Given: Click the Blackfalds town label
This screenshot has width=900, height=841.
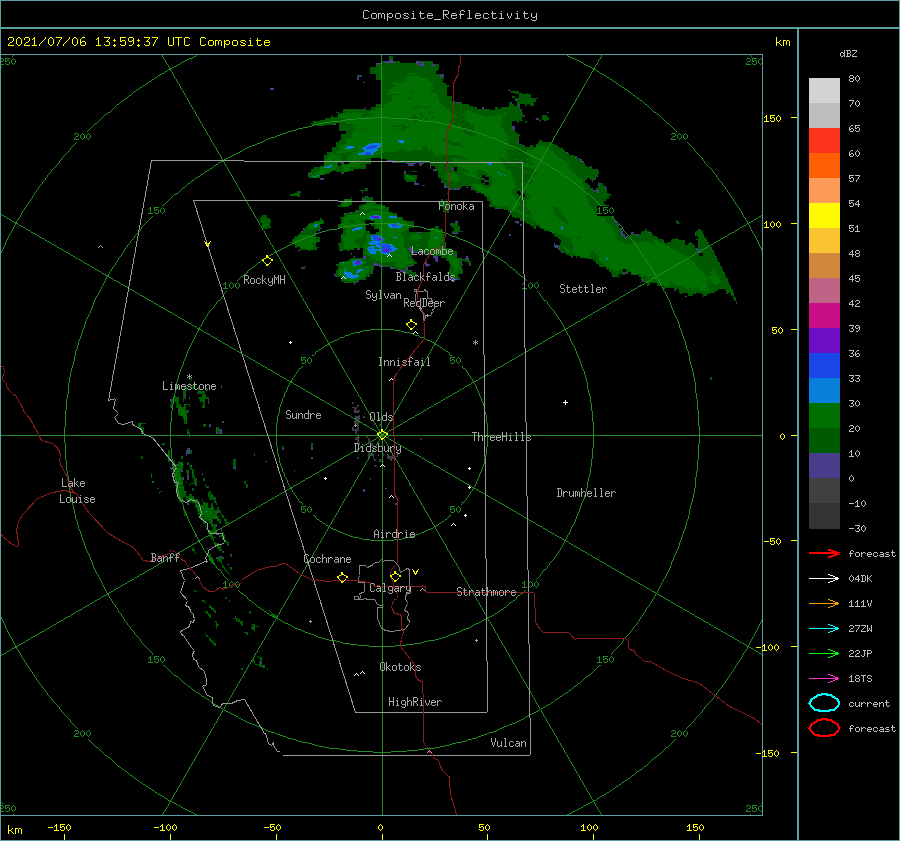Looking at the screenshot, I should (x=425, y=277).
